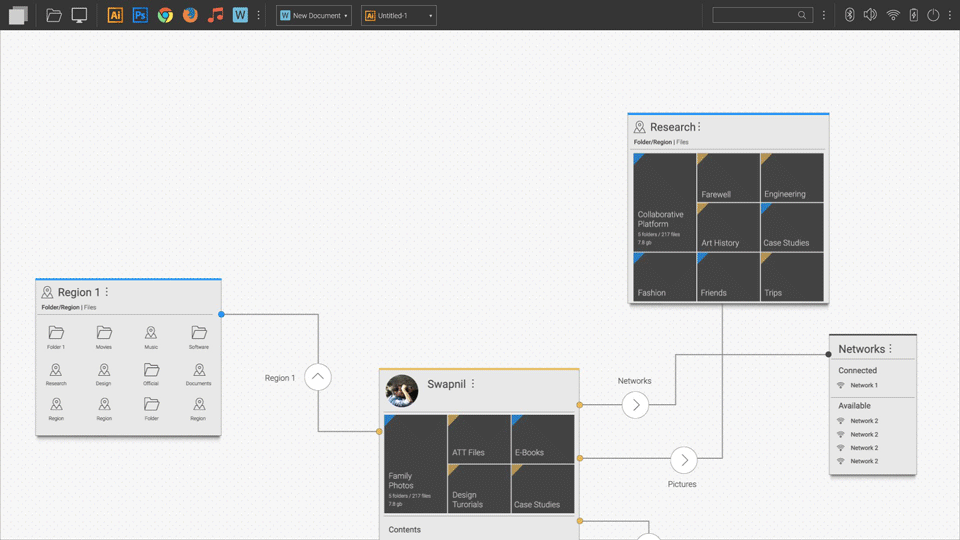The height and width of the screenshot is (540, 960).
Task: Expand the Untitled-1 Illustrator dropdown
Action: tap(399, 15)
